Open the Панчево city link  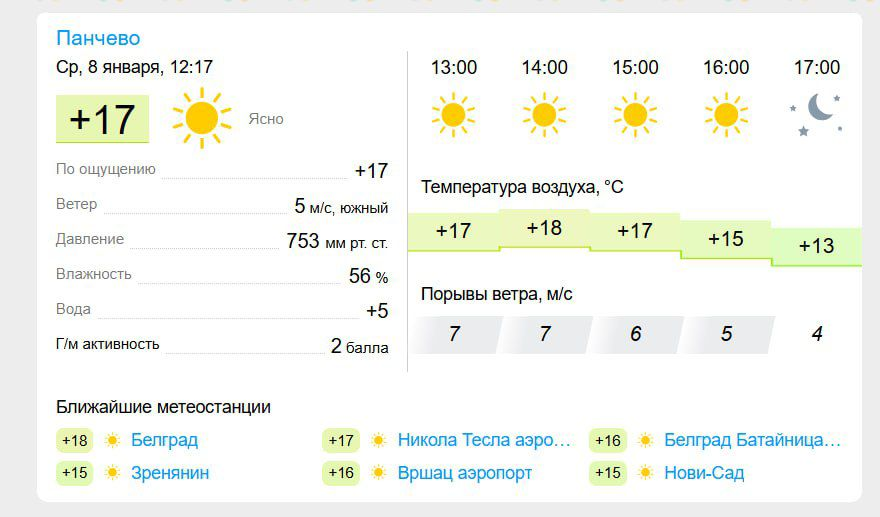[x=98, y=38]
